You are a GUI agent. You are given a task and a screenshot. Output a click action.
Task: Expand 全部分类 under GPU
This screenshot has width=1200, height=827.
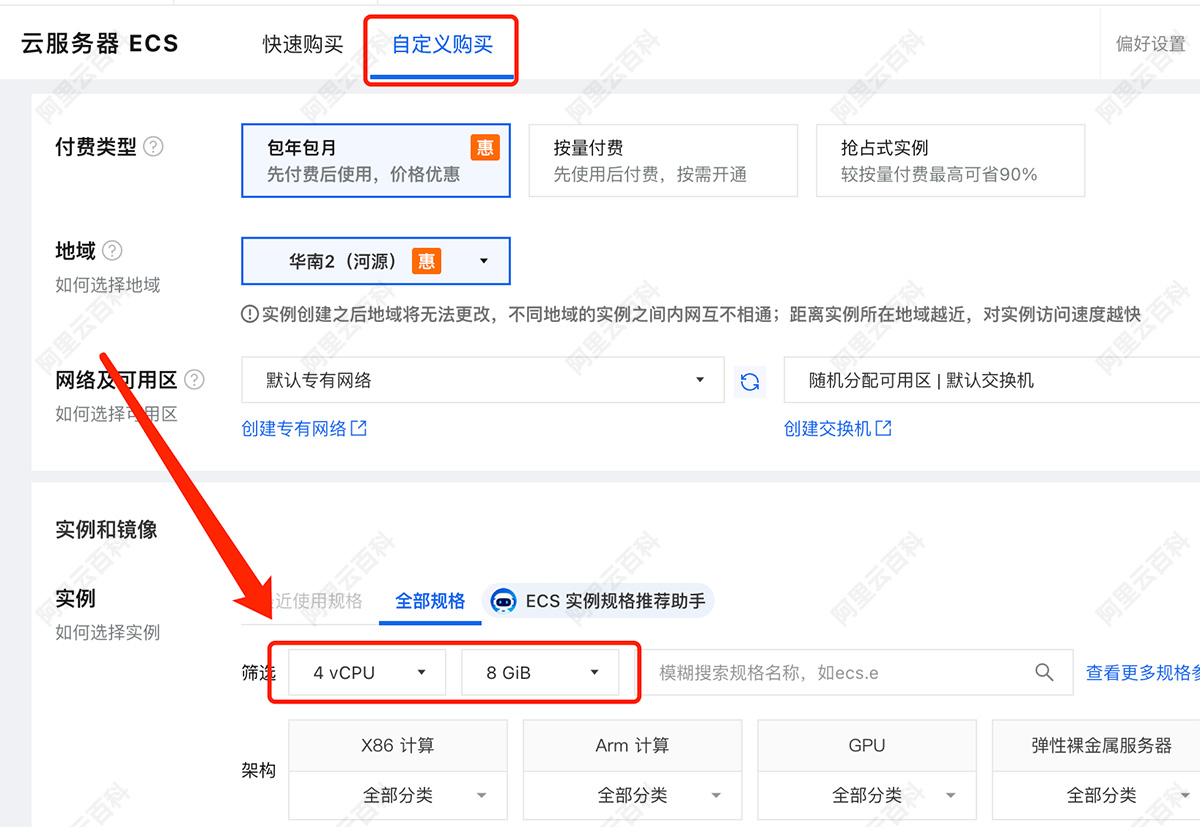point(867,796)
